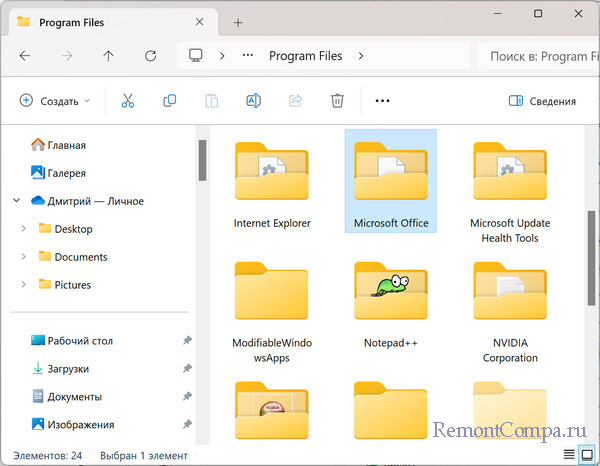Click the Share arrow icon
Image resolution: width=600 pixels, height=466 pixels.
(x=295, y=101)
